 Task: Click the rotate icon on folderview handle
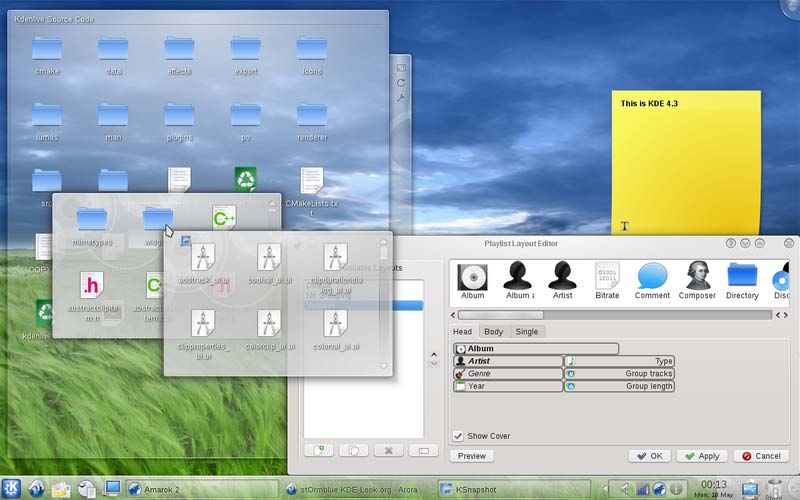tap(401, 83)
